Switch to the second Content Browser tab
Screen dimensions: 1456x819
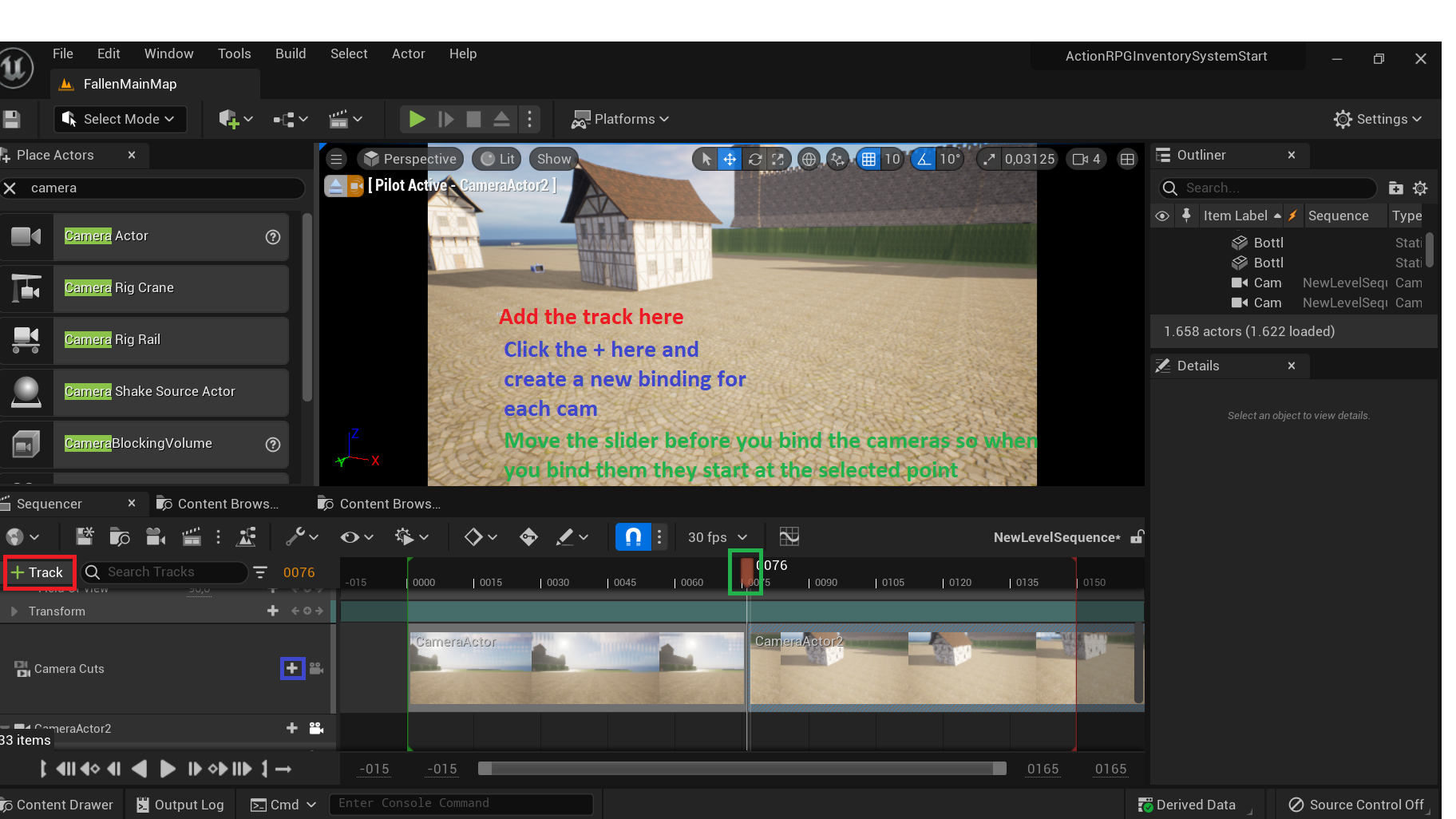point(380,504)
